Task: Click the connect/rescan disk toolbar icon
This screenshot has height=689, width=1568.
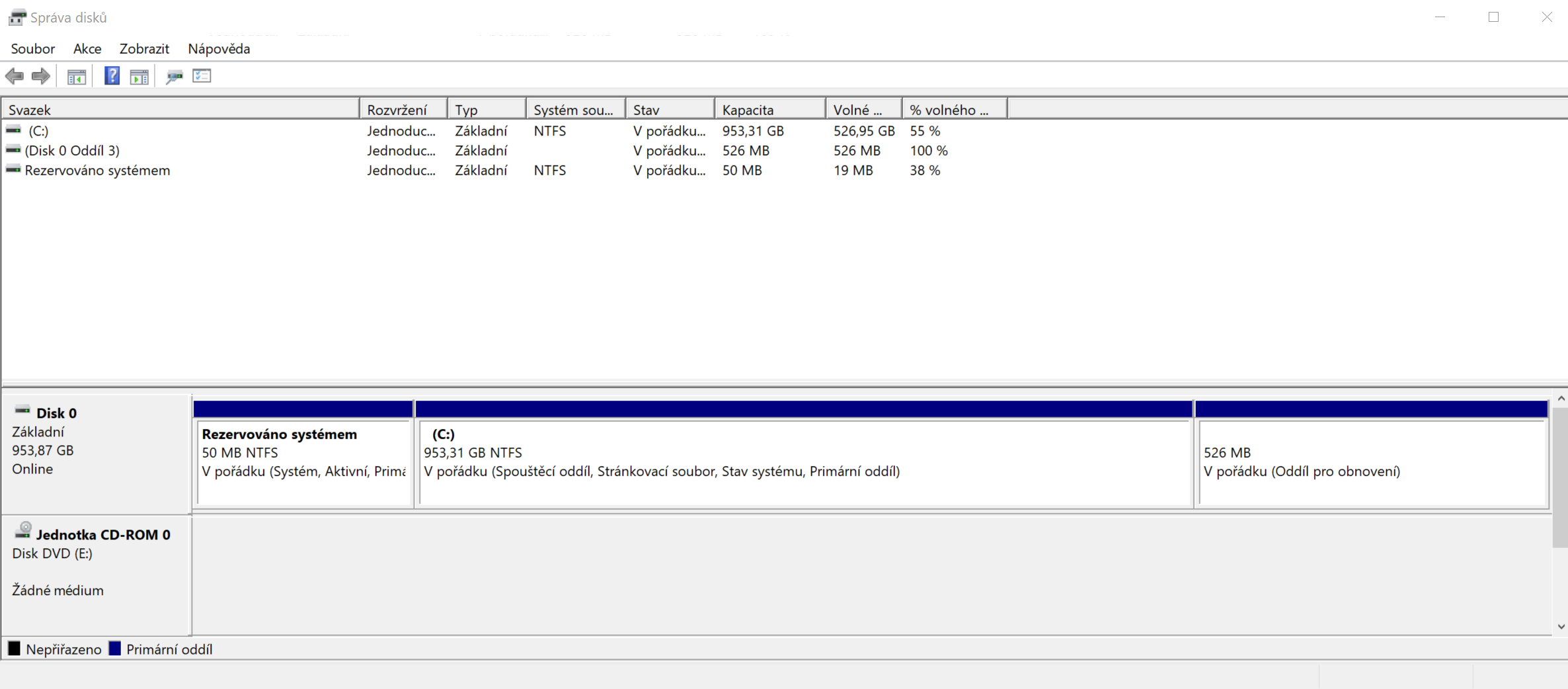Action: click(x=175, y=77)
